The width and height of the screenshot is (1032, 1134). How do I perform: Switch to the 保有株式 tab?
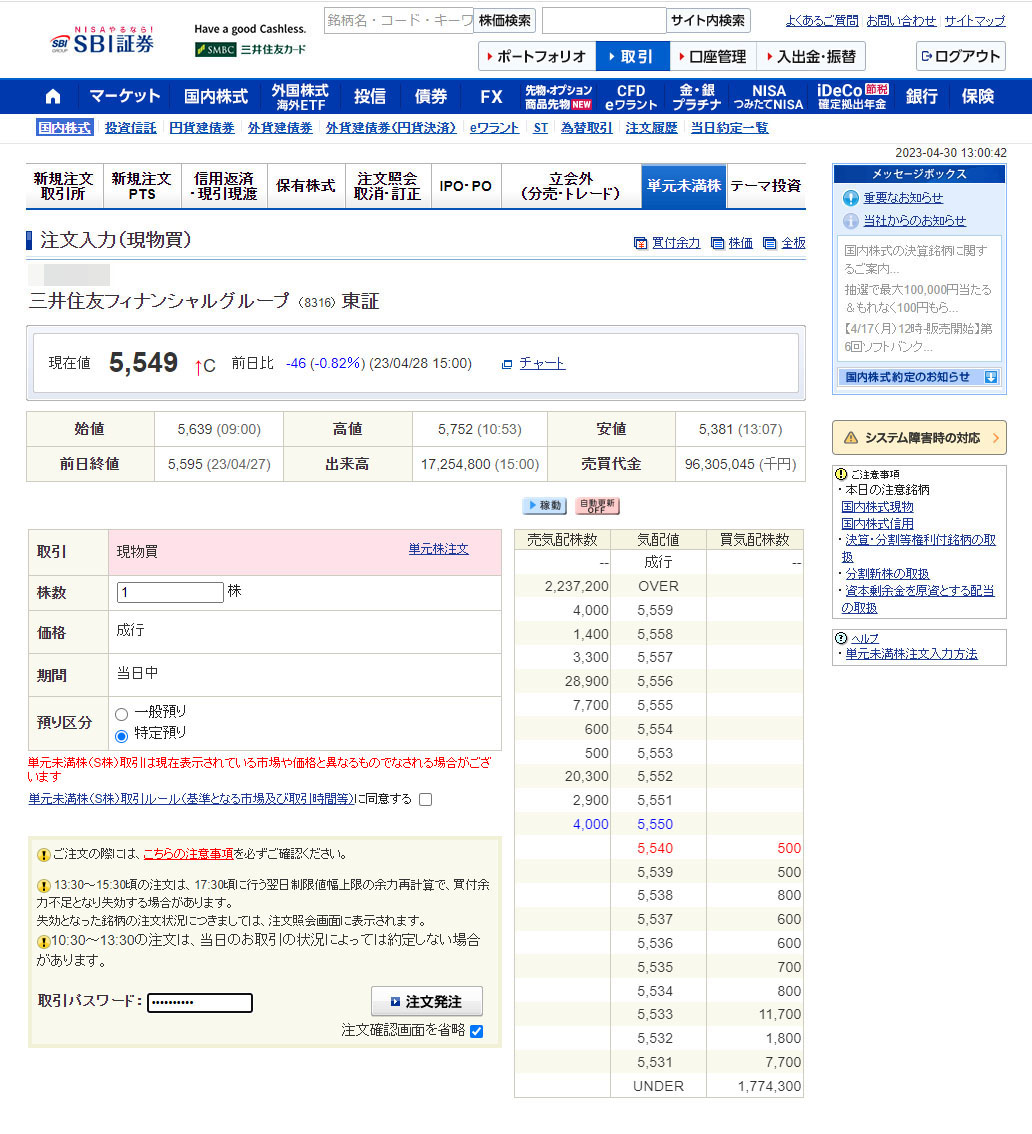click(x=306, y=186)
